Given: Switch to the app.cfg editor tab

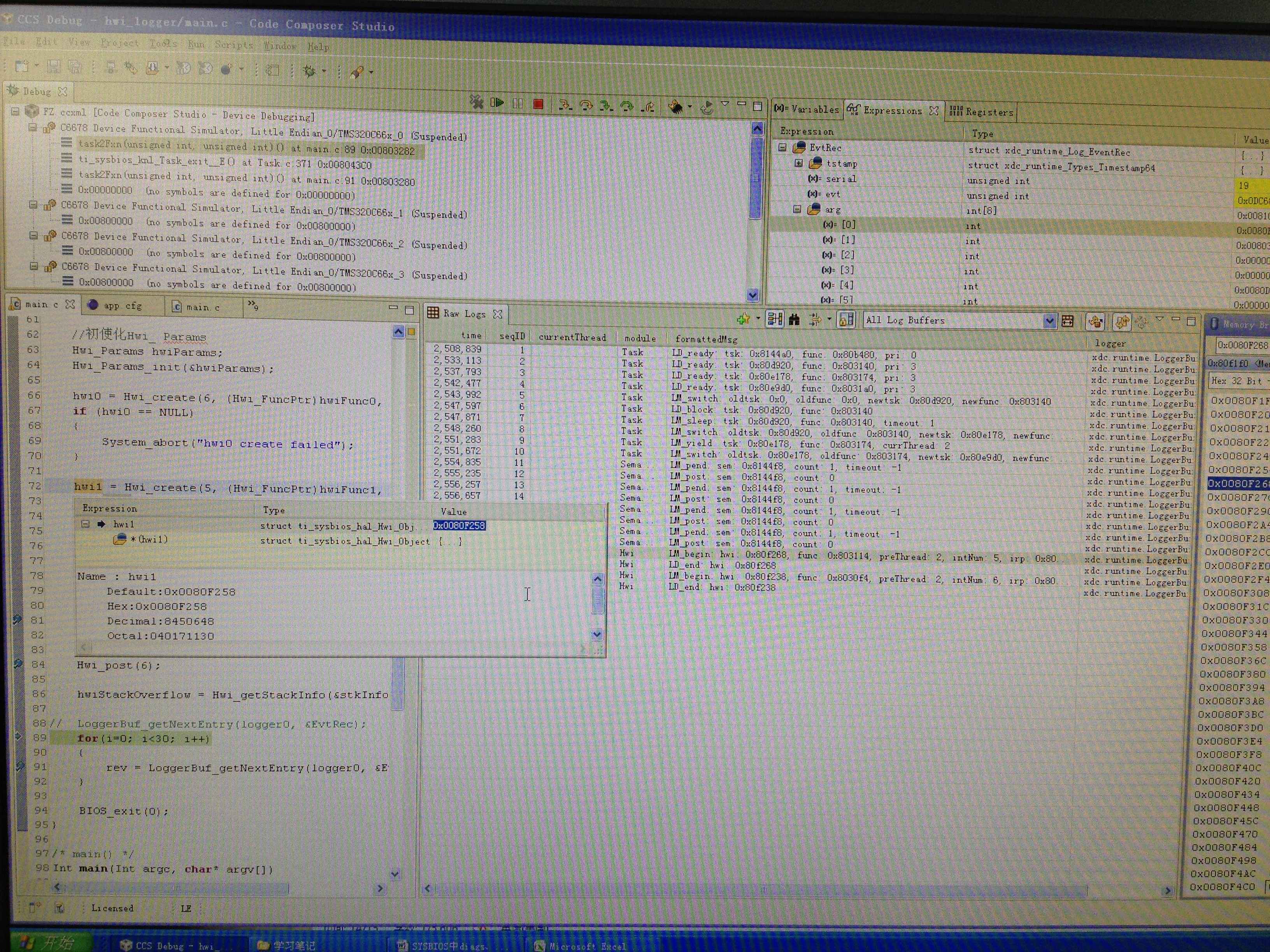Looking at the screenshot, I should pos(122,305).
